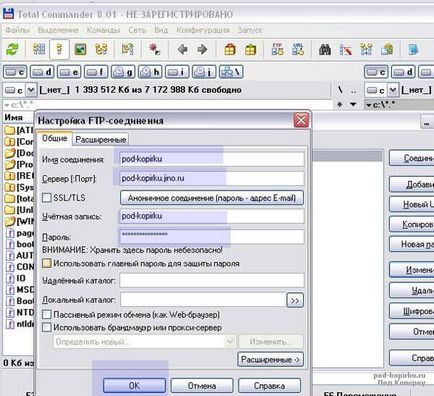The height and width of the screenshot is (396, 434).
Task: Switch left panel to drive d
Action: 42,72
